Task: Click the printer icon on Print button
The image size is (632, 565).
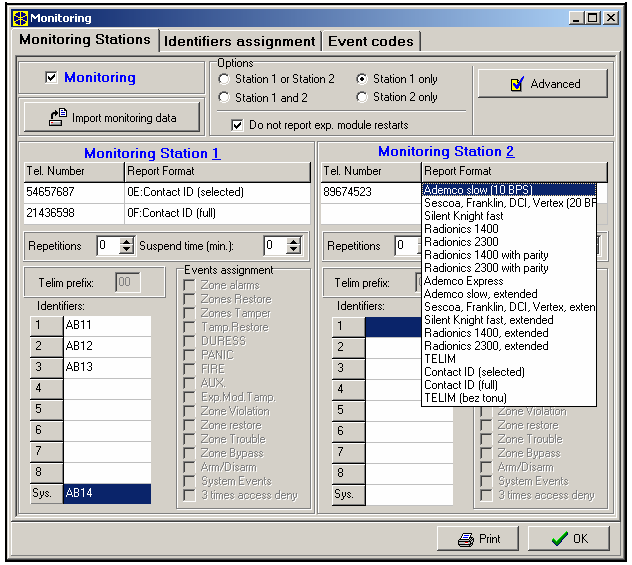Action: 466,539
